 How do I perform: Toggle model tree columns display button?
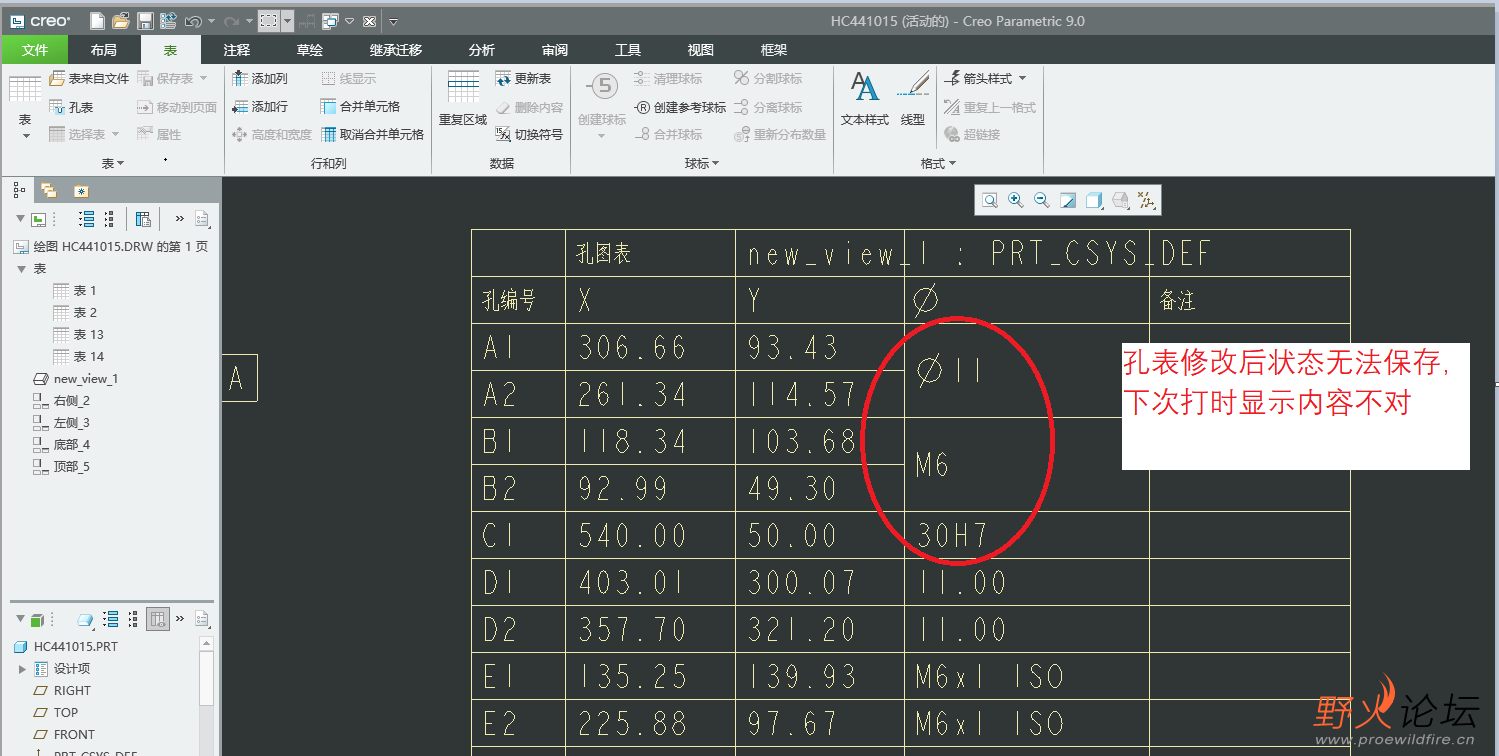coord(158,620)
